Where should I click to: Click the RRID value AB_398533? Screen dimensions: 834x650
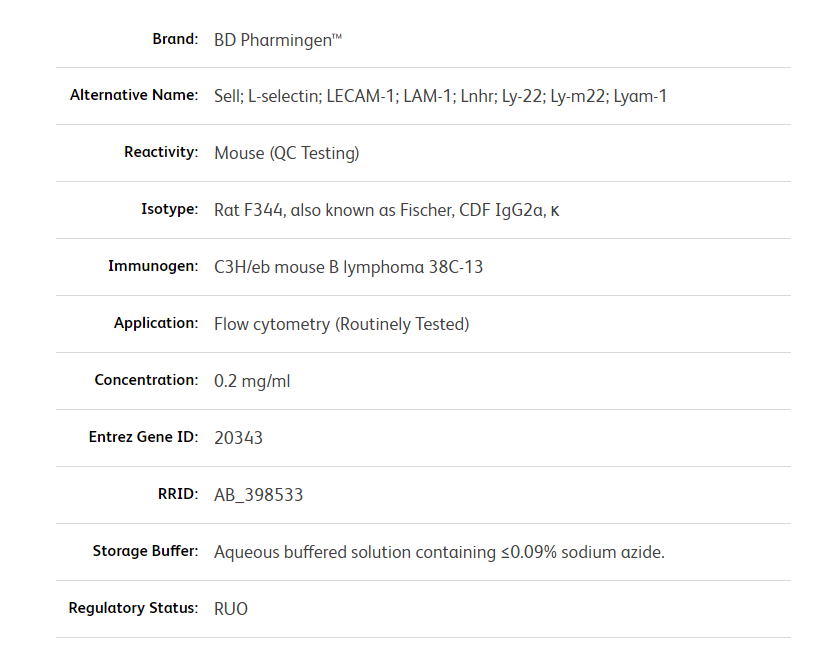[258, 495]
